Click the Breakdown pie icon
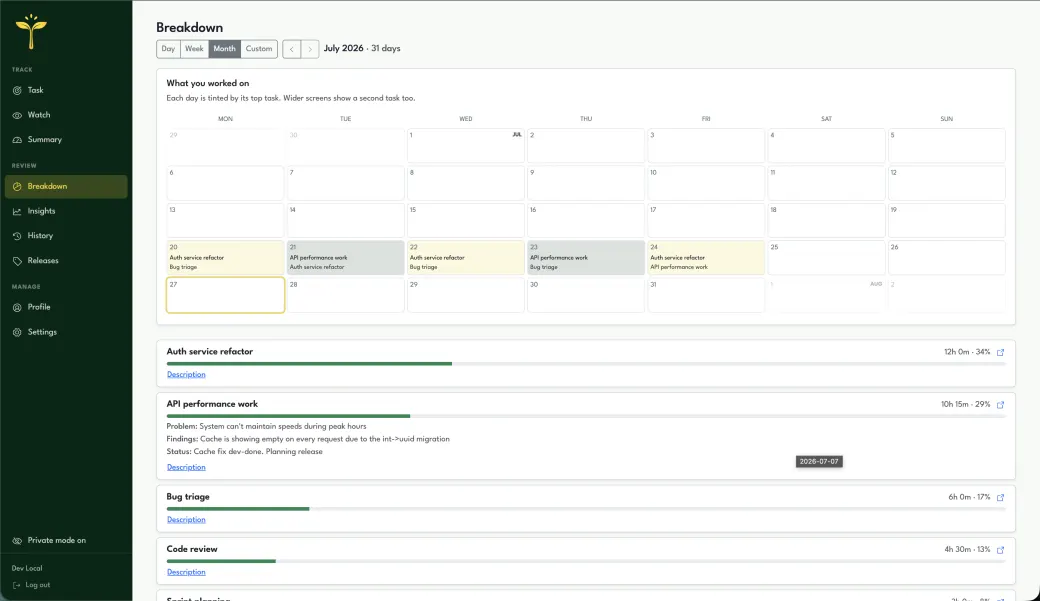This screenshot has width=1040, height=601. tap(17, 186)
